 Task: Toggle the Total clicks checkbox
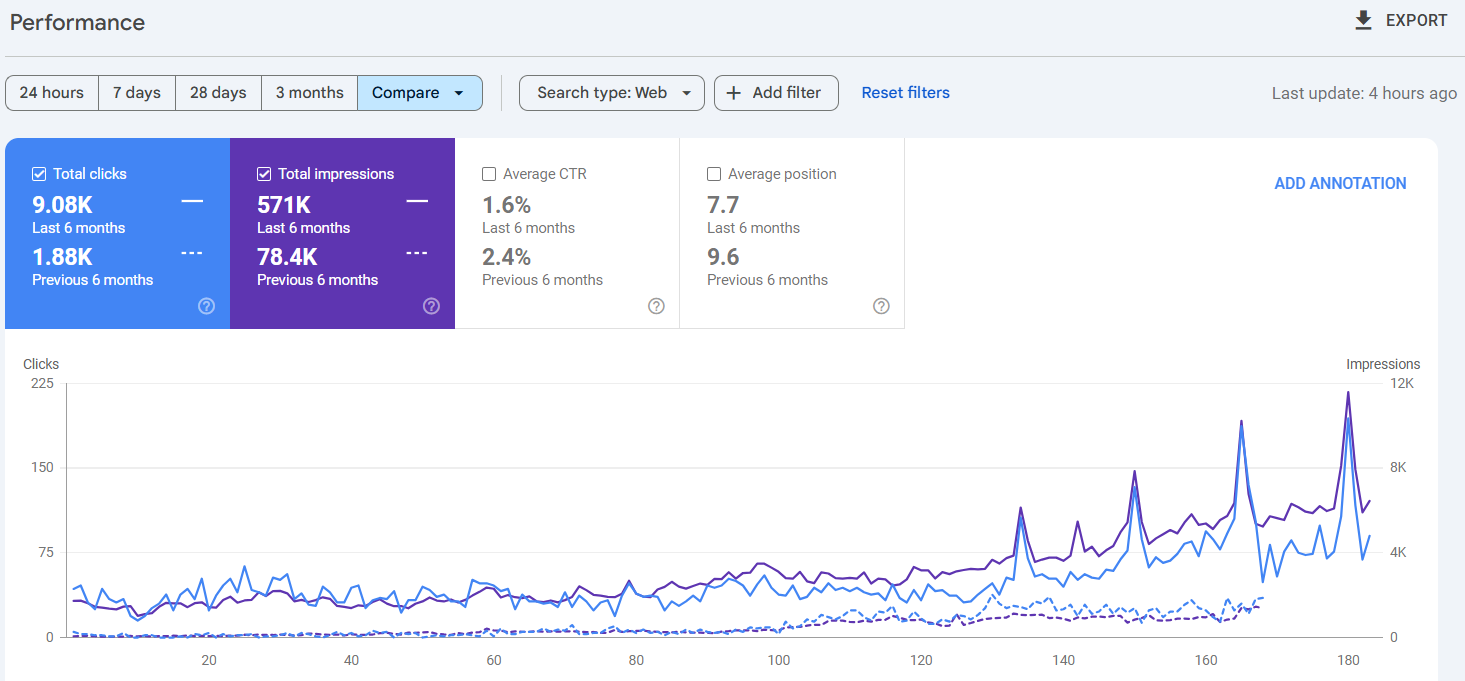tap(39, 174)
